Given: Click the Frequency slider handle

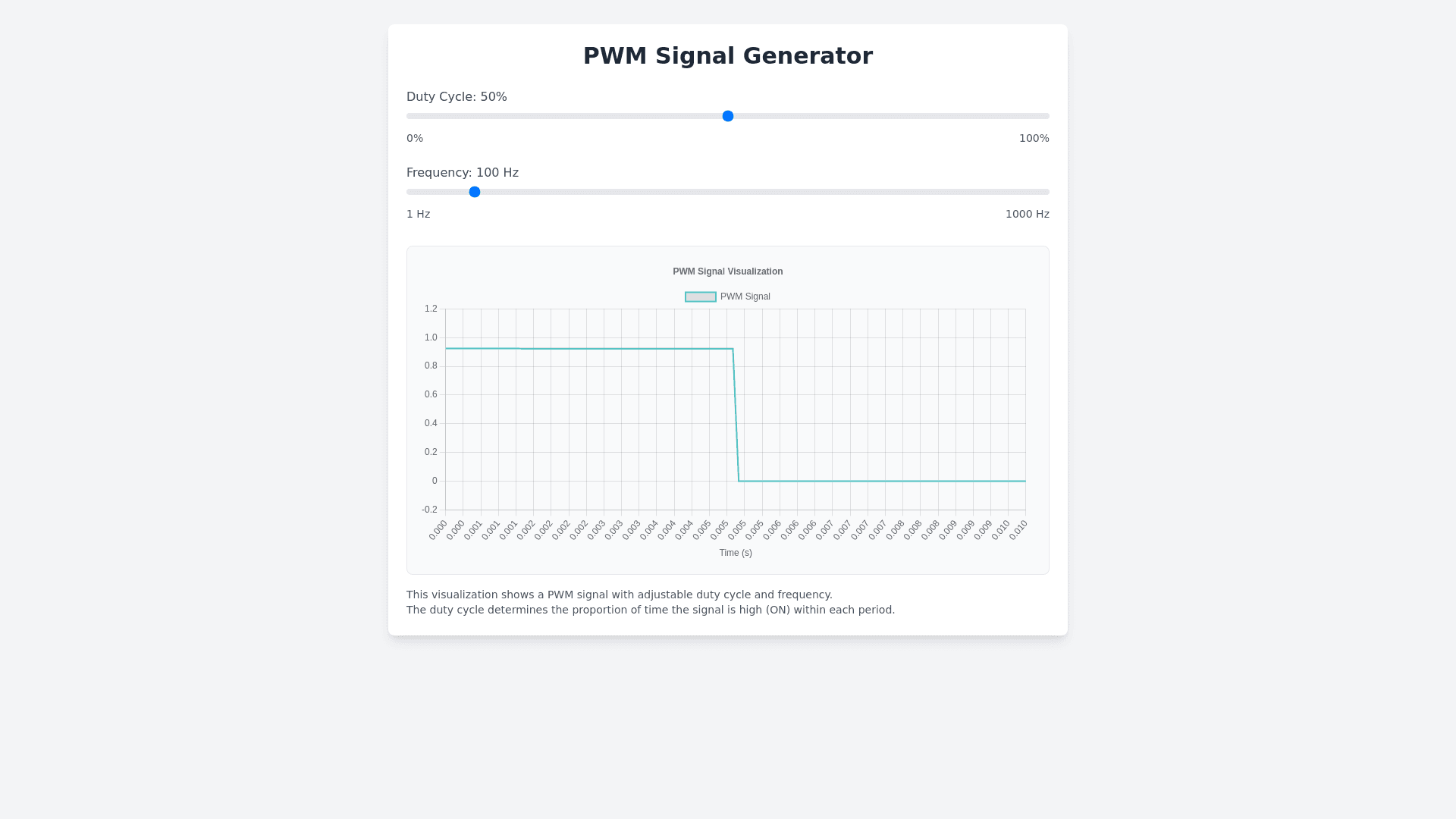Looking at the screenshot, I should tap(475, 192).
